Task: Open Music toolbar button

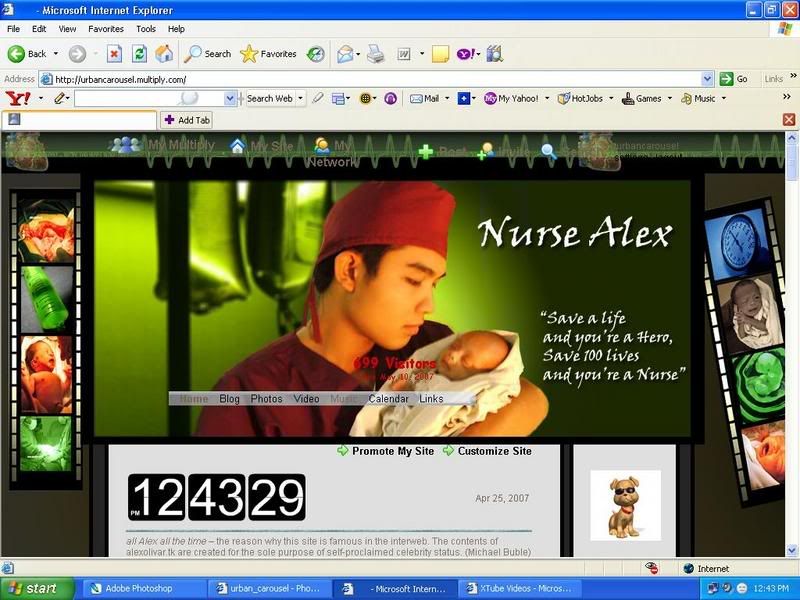Action: pyautogui.click(x=698, y=98)
